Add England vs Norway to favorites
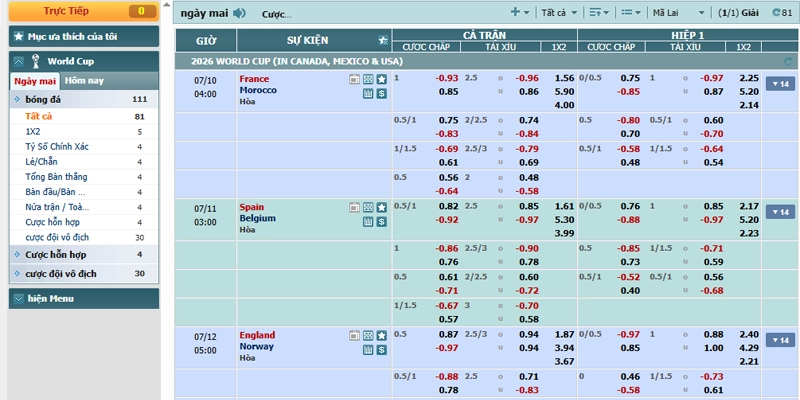The image size is (800, 400). pos(382,335)
